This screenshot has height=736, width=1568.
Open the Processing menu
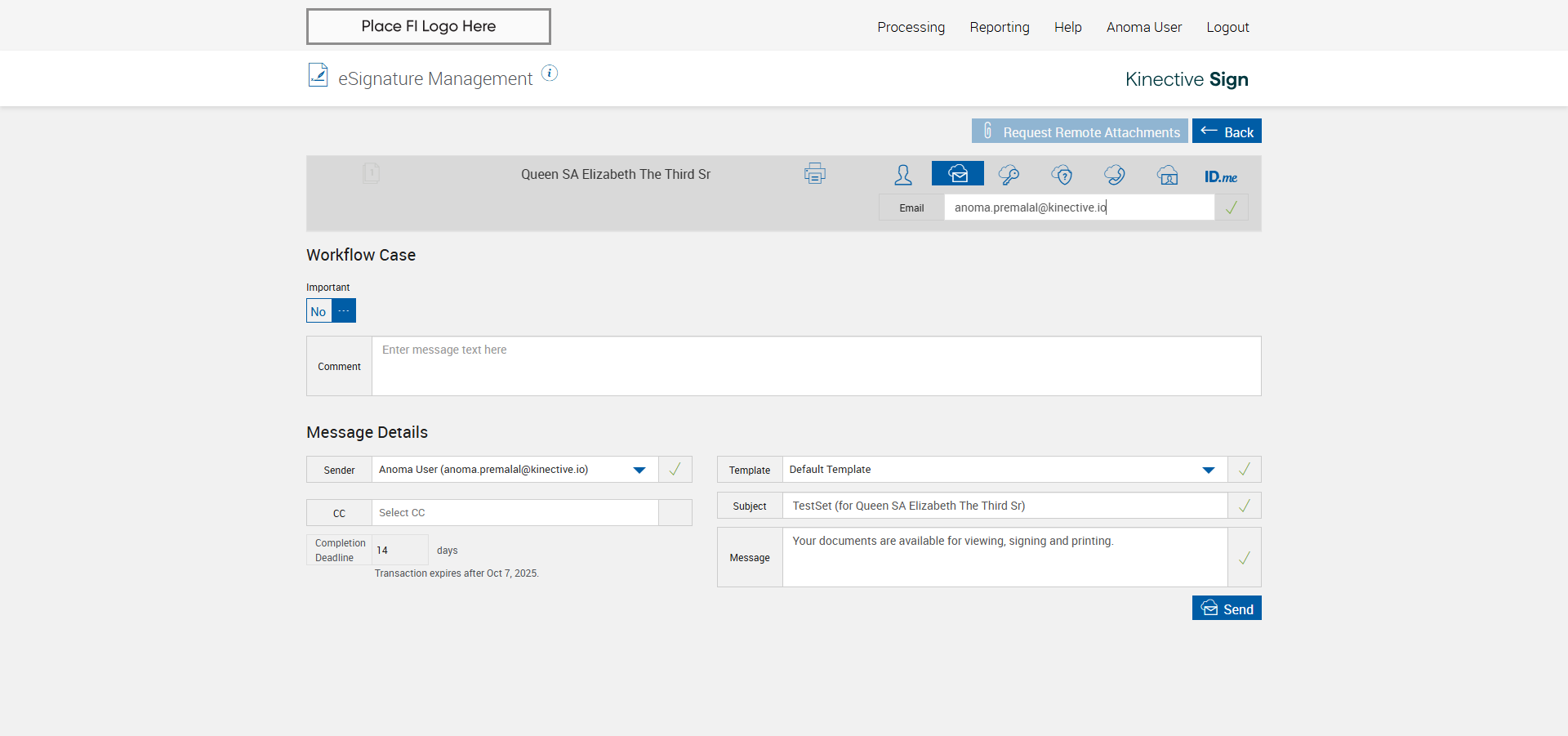tap(911, 27)
